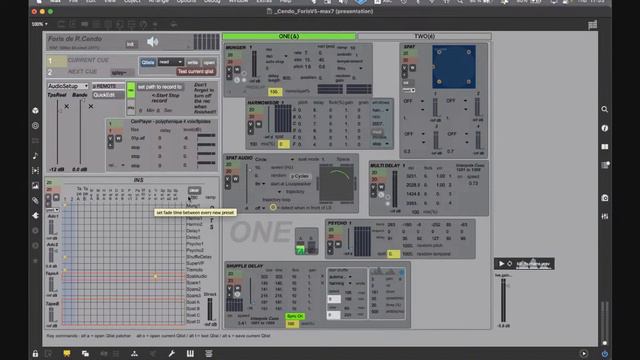The image size is (640, 360).
Task: Toggle the yellow circle 'detect when in front of LS'
Action: (273, 207)
